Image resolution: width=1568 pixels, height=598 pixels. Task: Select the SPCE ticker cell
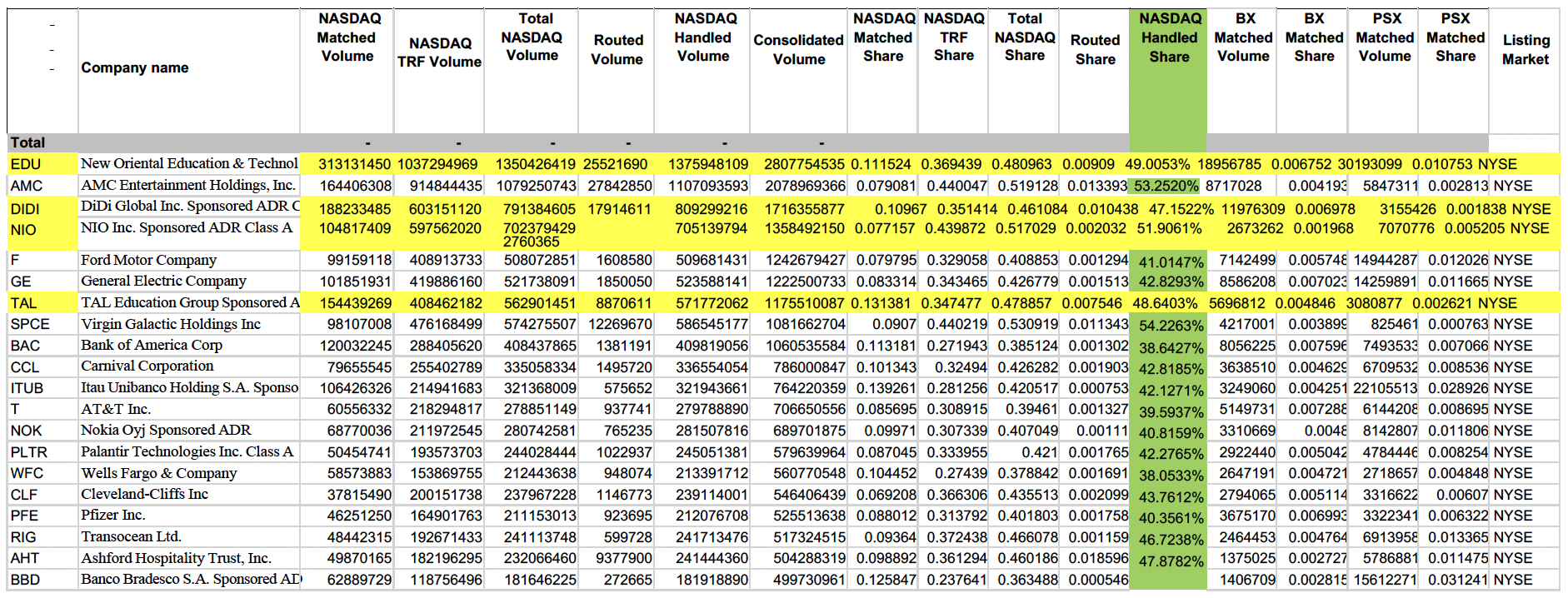[30, 324]
